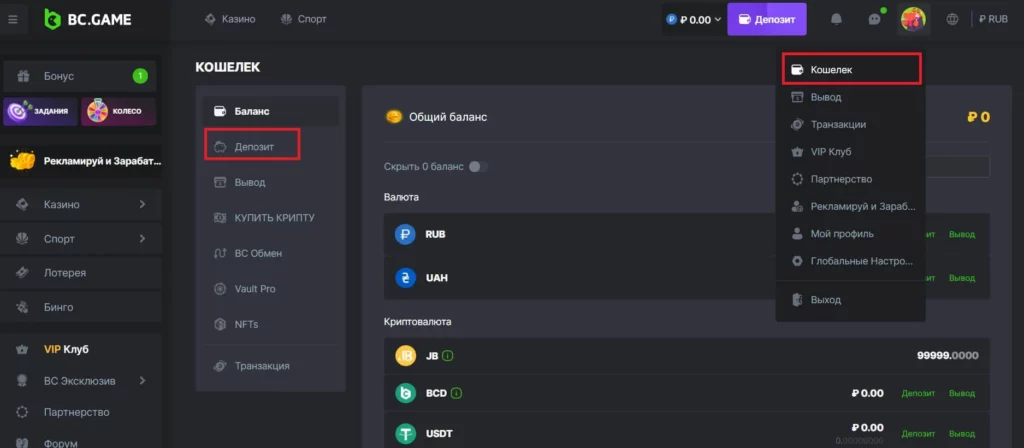Click the user avatar picture

click(913, 19)
